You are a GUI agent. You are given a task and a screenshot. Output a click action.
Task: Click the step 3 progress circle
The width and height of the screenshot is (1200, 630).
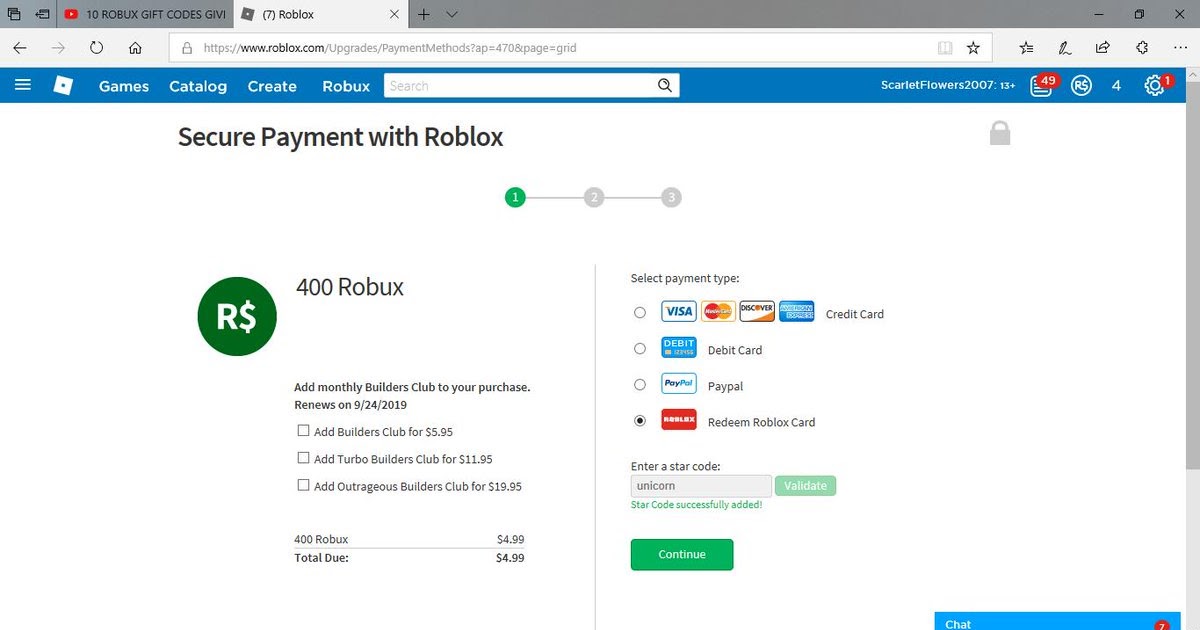672,197
